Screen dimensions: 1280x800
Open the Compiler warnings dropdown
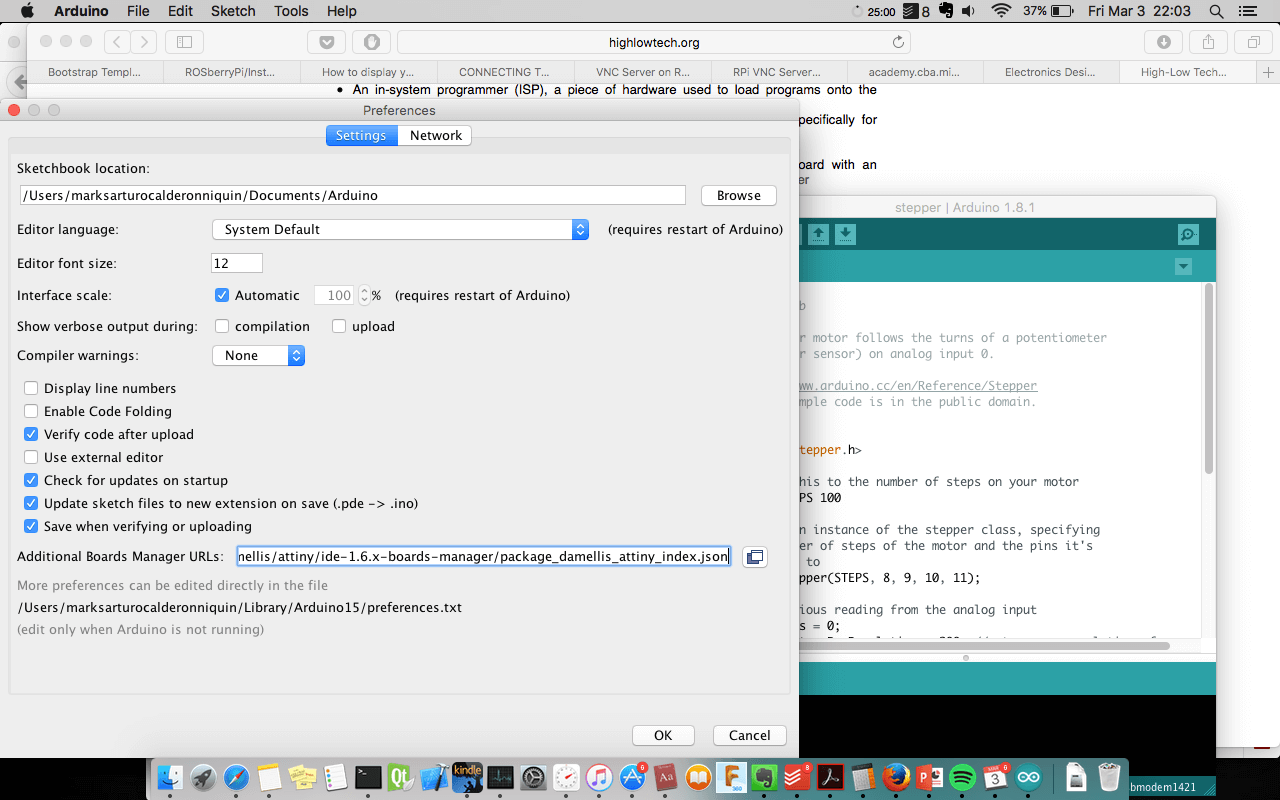coord(258,355)
